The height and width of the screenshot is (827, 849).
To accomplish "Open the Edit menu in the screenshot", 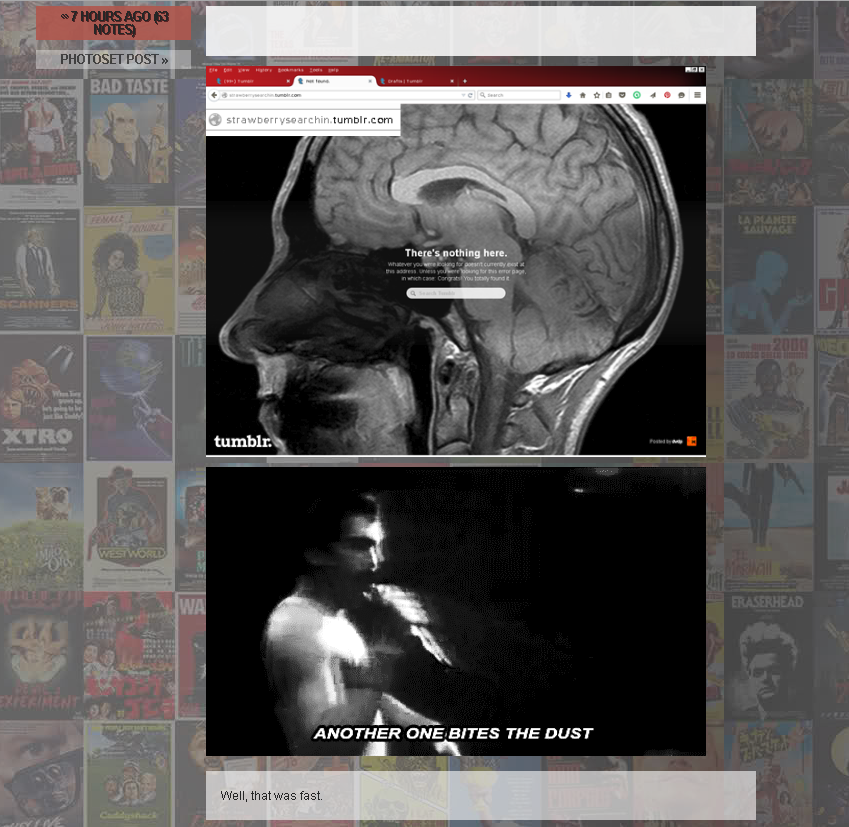I will [228, 70].
